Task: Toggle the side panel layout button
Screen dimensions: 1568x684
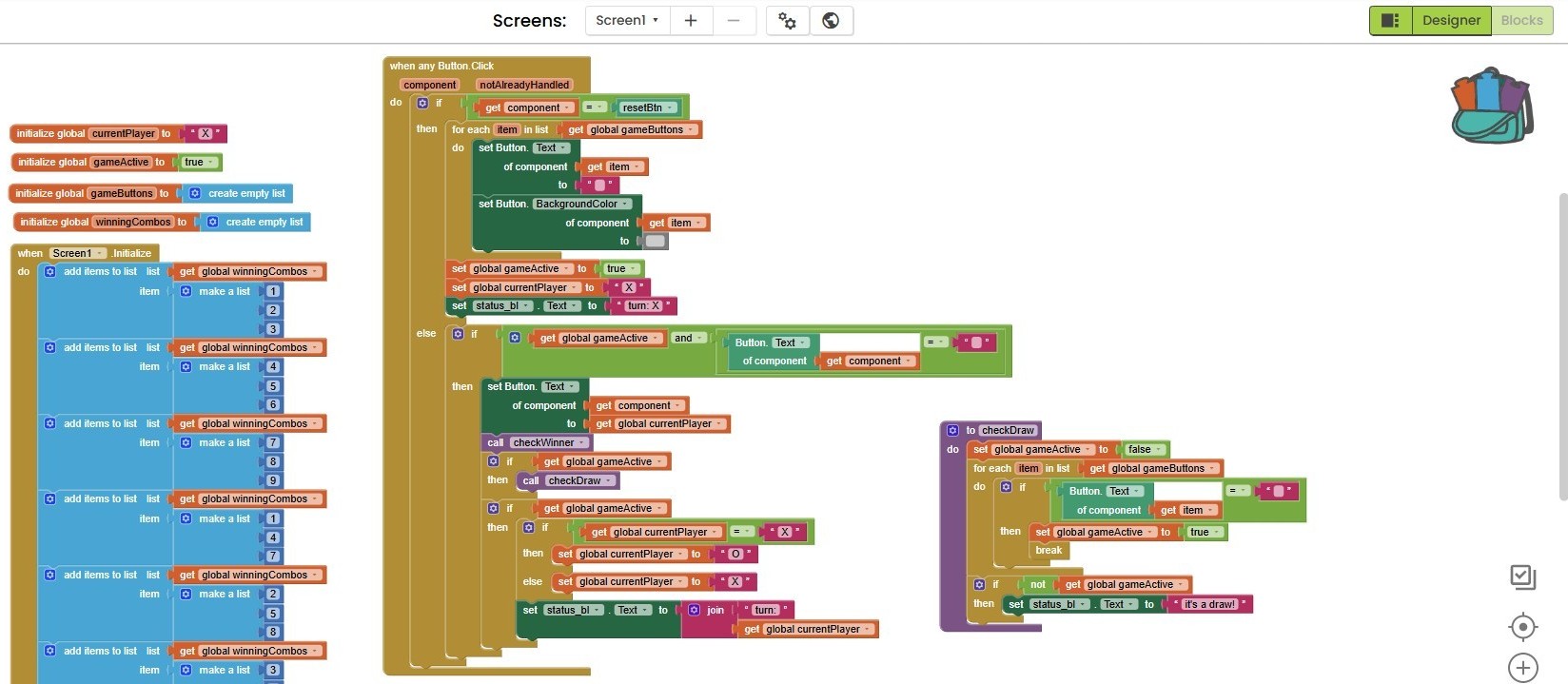Action: click(1390, 20)
